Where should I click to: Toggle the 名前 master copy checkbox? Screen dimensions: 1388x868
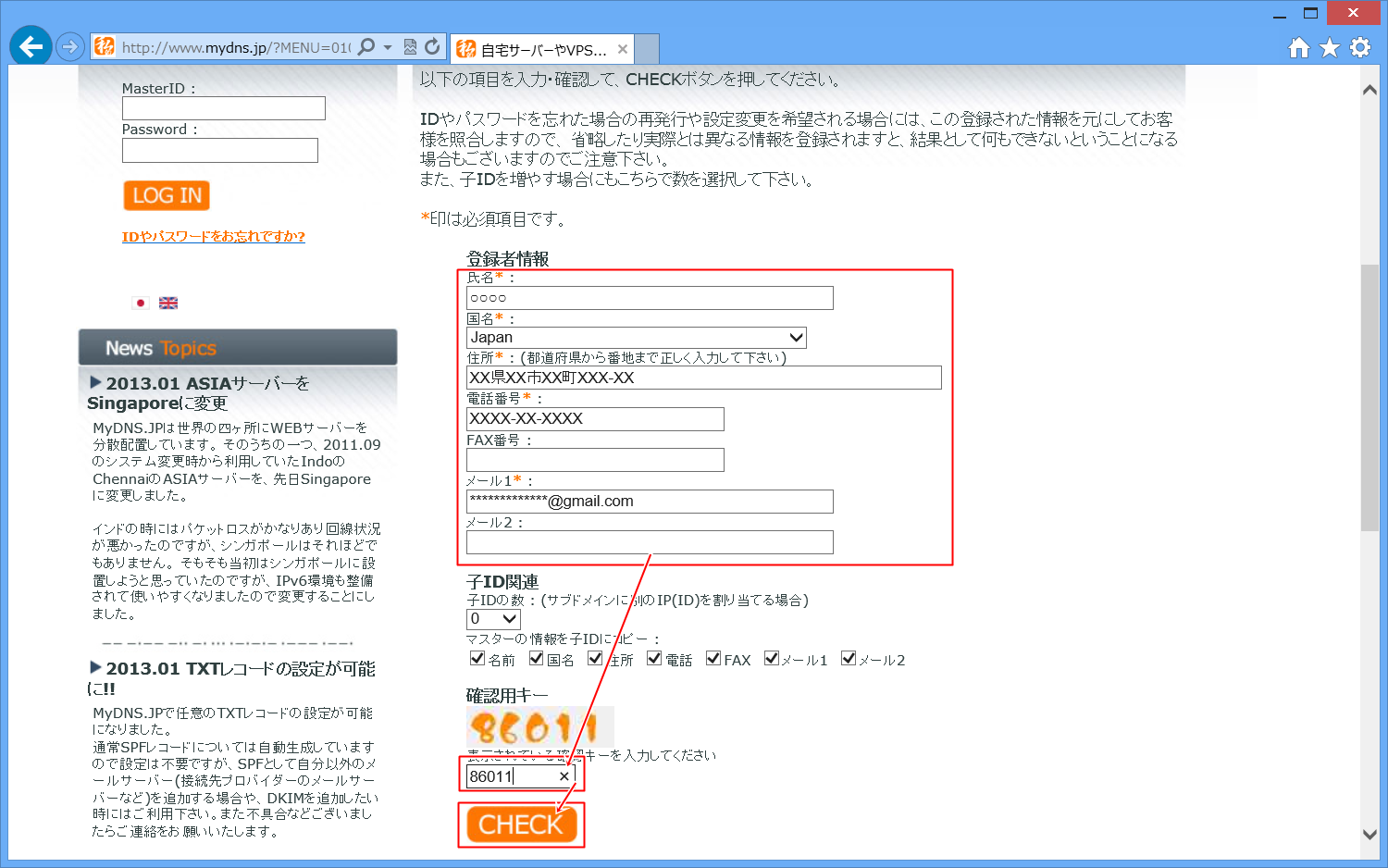[478, 658]
